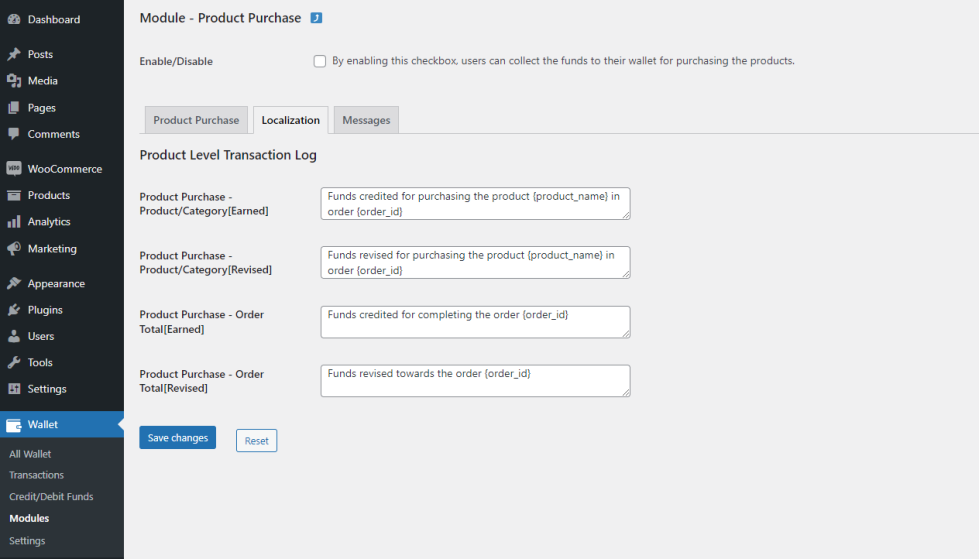Click the Posts pushpin icon
This screenshot has width=979, height=559.
(14, 54)
